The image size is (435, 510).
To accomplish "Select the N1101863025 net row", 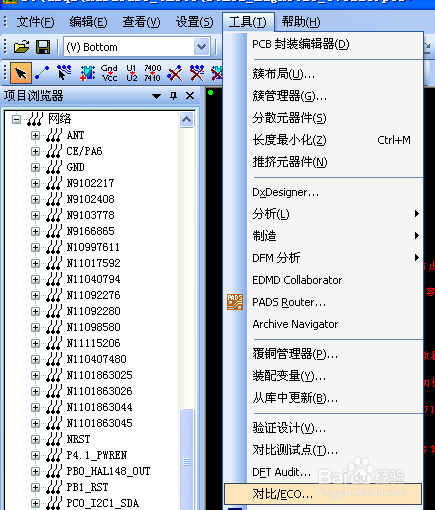I will (99, 375).
